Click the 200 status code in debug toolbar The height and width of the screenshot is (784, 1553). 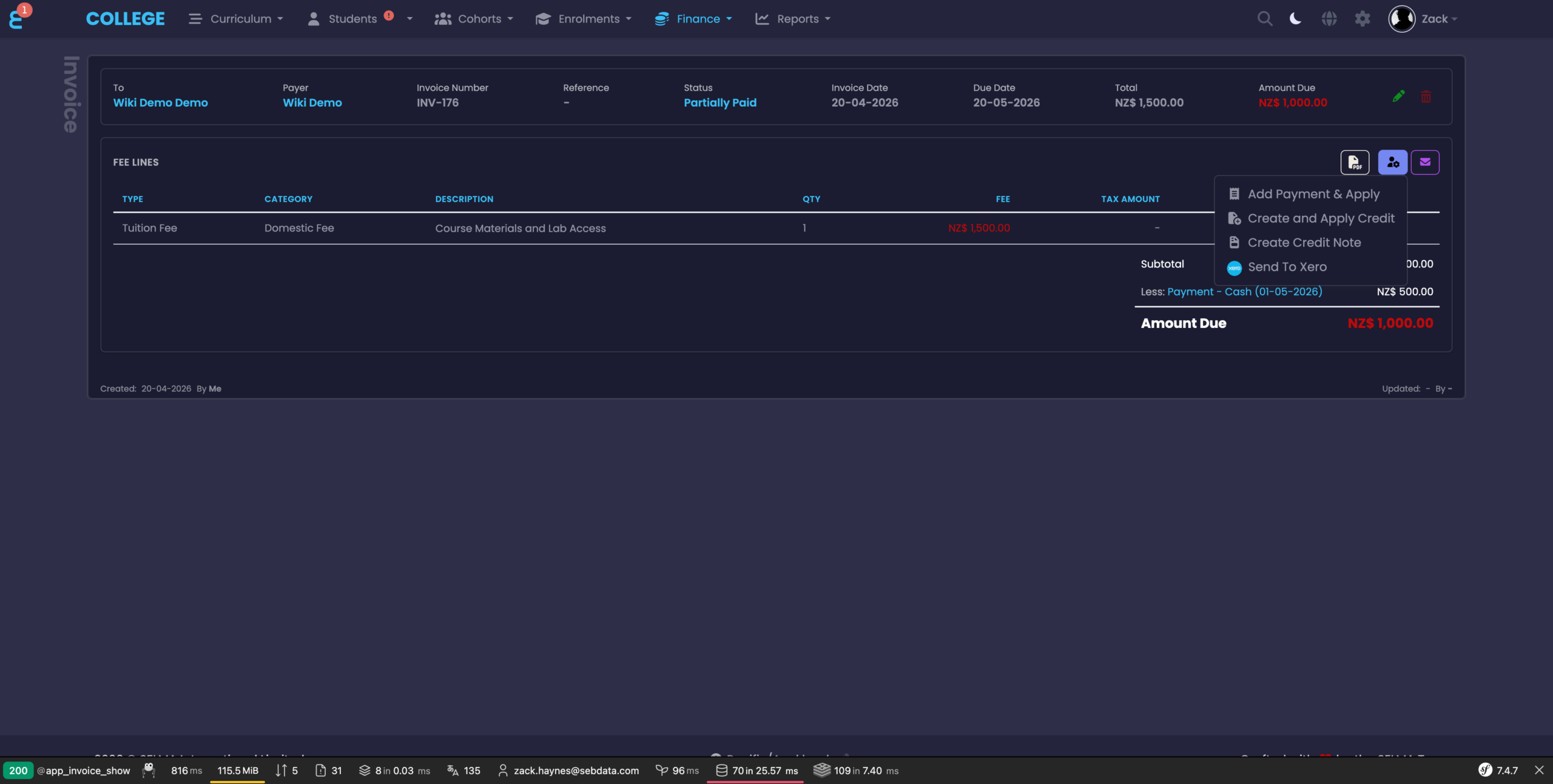(x=18, y=771)
